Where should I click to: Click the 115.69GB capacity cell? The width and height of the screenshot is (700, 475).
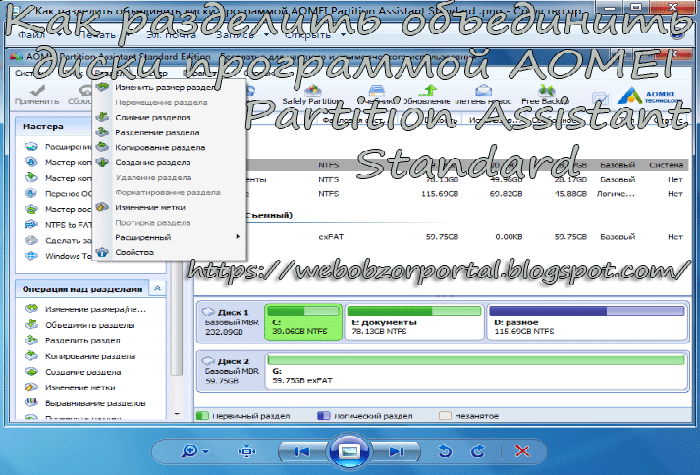click(439, 194)
